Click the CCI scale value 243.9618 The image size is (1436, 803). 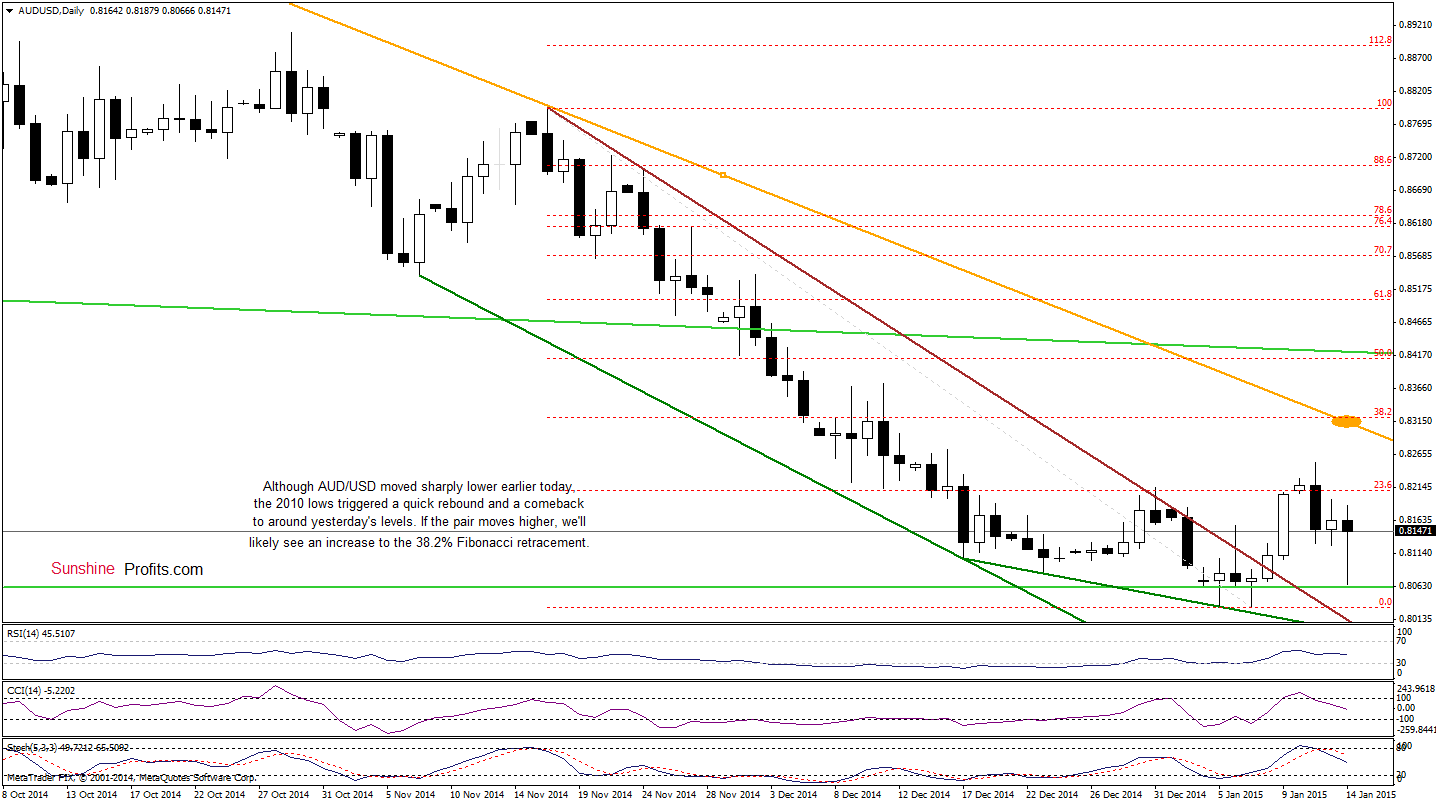(1415, 688)
